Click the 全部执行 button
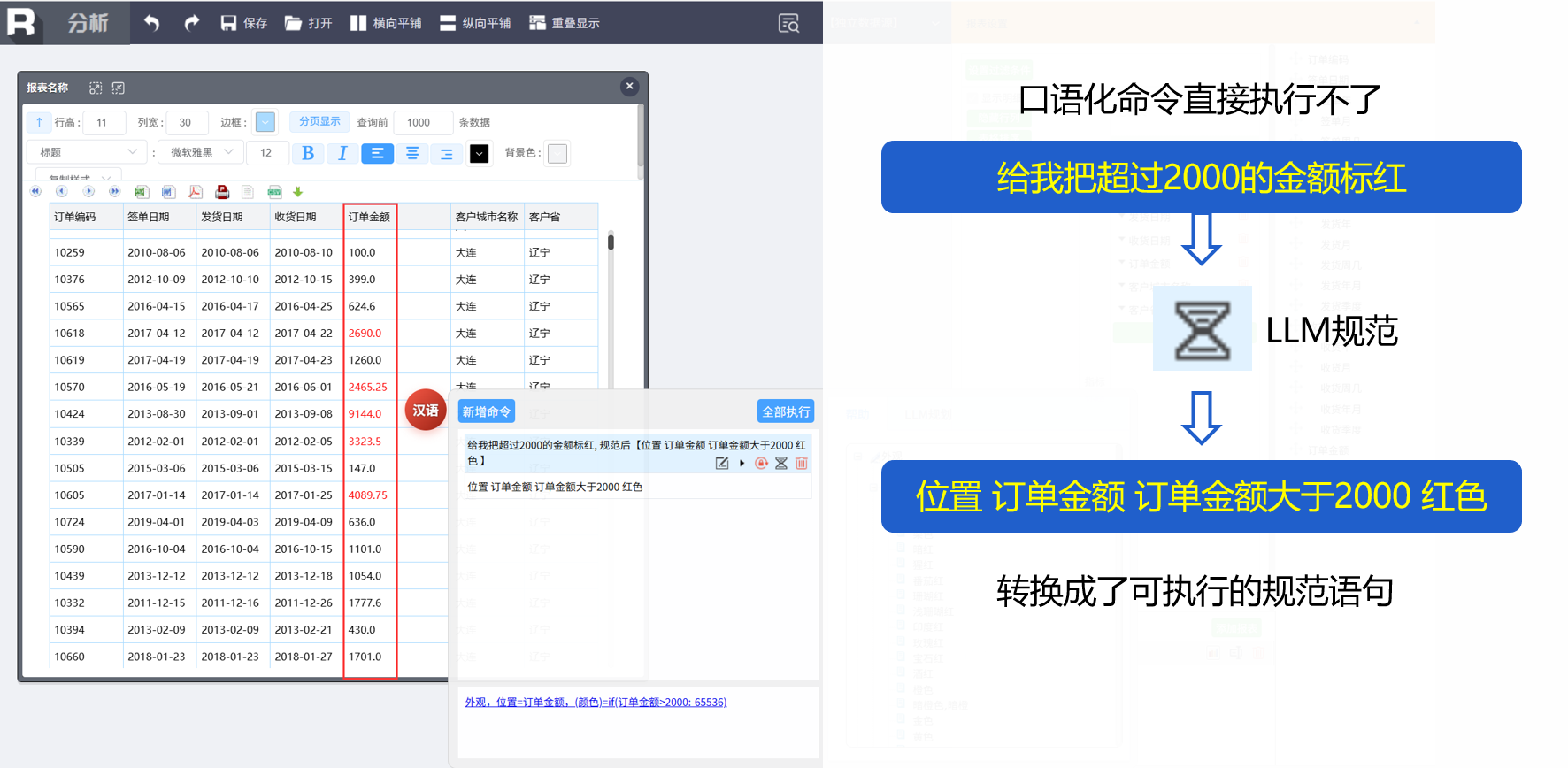 pyautogui.click(x=786, y=411)
